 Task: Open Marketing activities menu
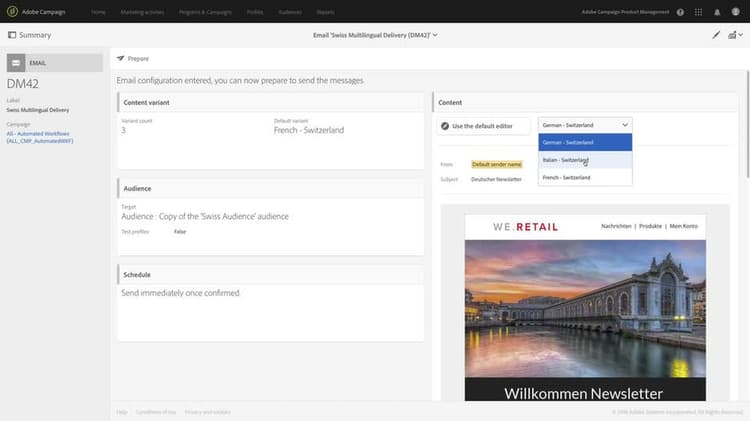coord(142,12)
